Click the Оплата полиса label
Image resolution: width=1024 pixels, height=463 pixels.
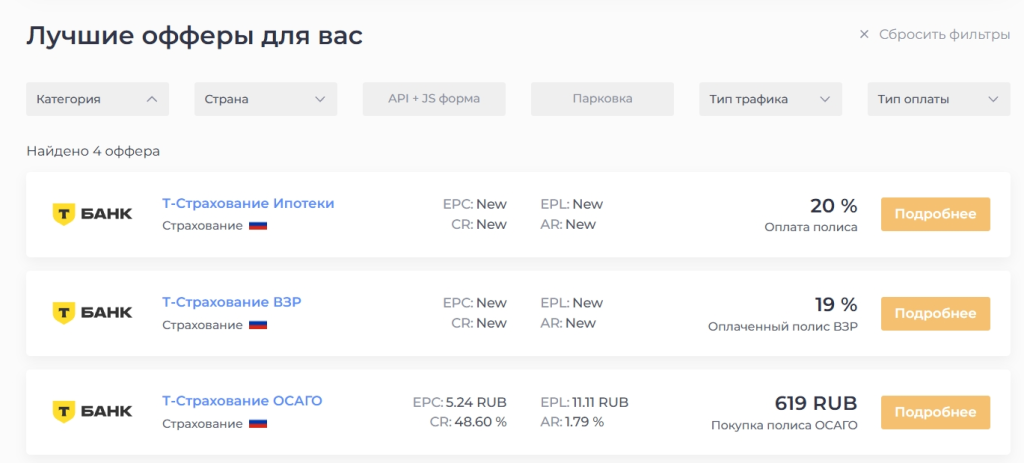click(811, 228)
